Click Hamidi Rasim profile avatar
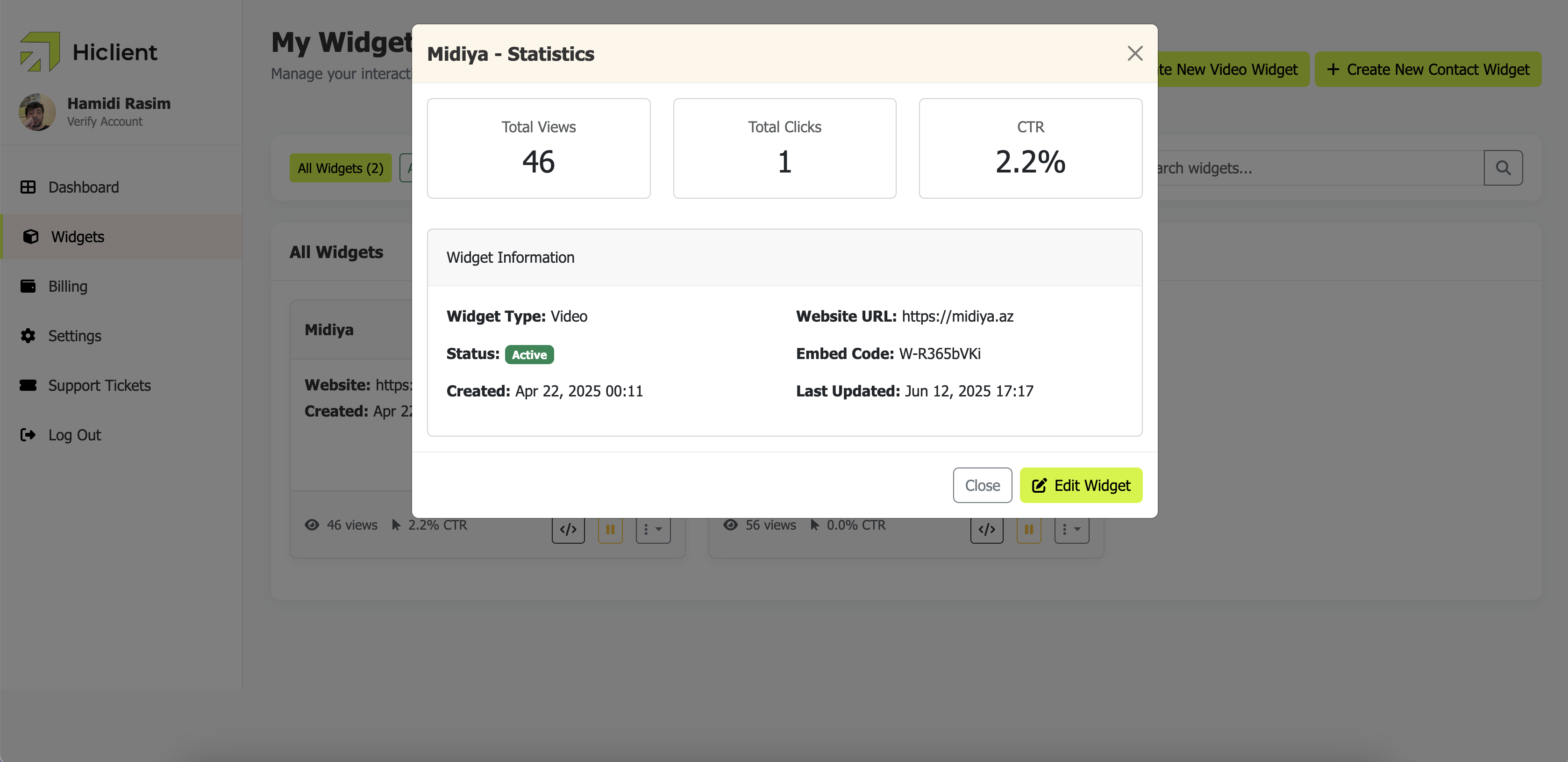 coord(37,112)
